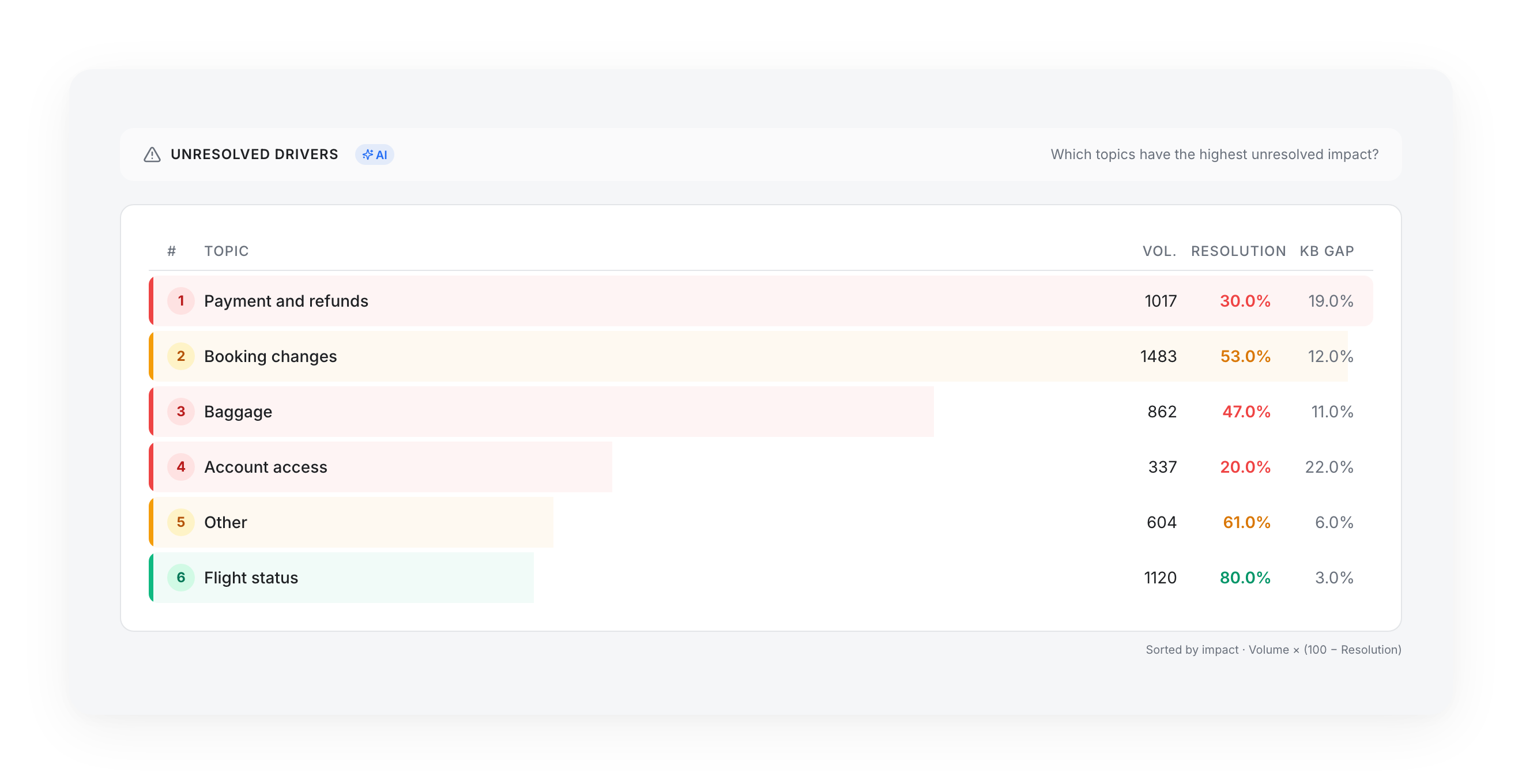The width and height of the screenshot is (1522, 784).
Task: Click KB gap value 19.0%
Action: 1331,301
